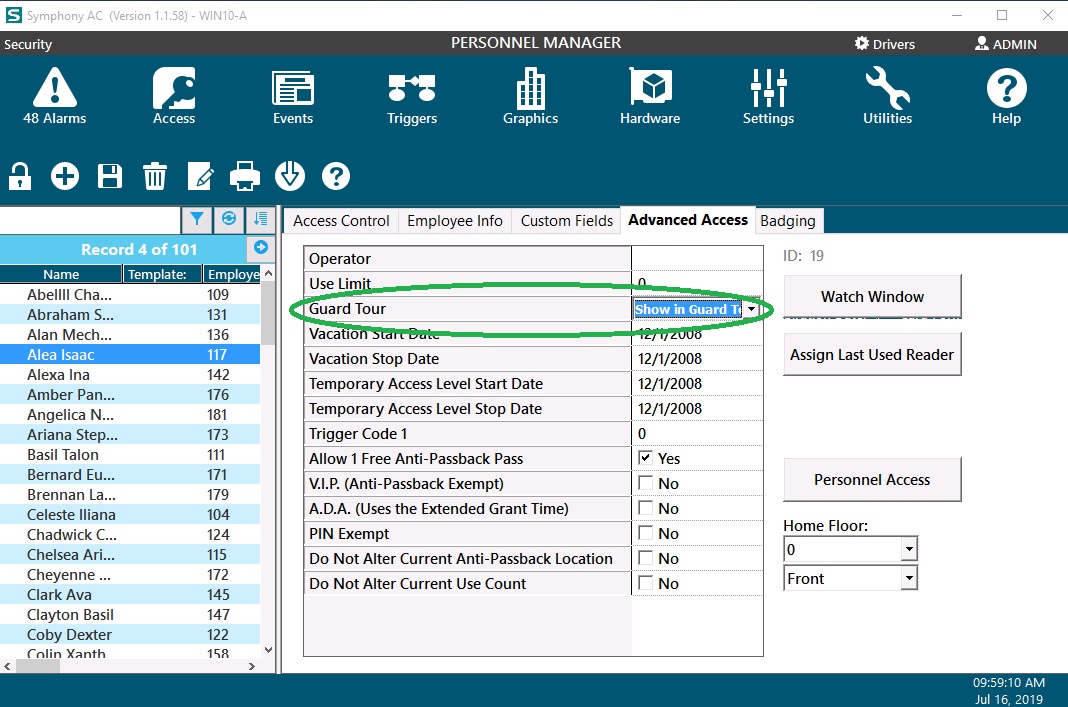Edit record using pencil icon
The height and width of the screenshot is (707, 1068).
point(200,176)
